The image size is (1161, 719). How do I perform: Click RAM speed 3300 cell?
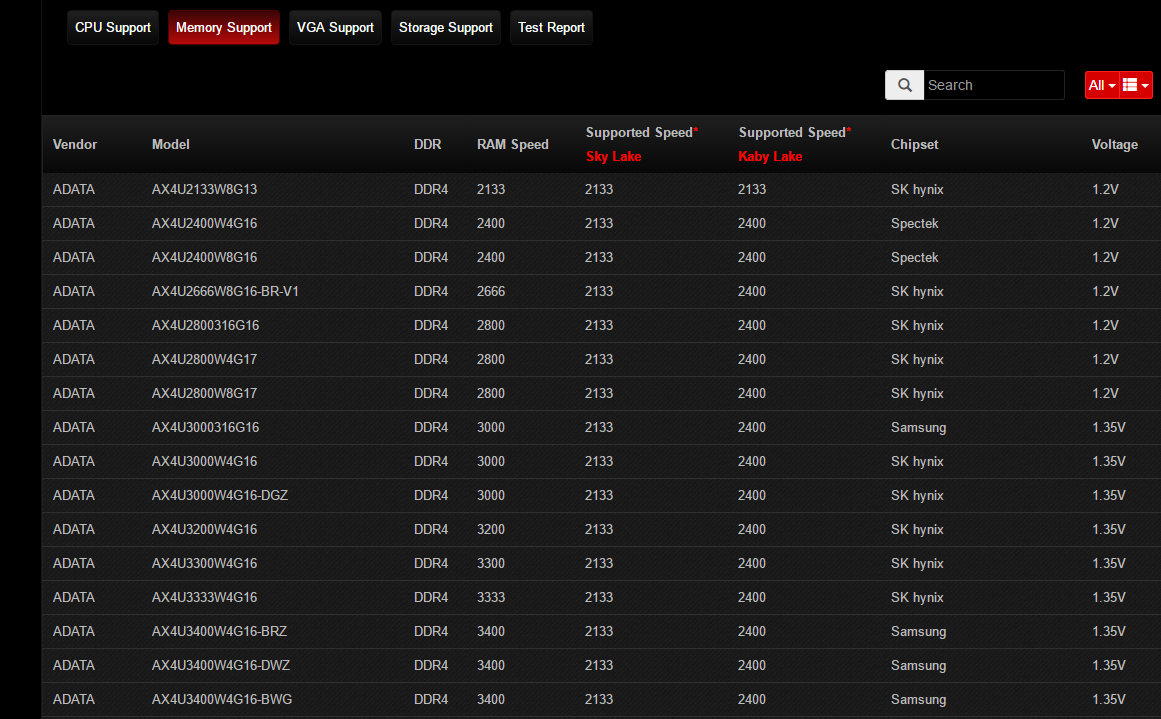(x=491, y=564)
